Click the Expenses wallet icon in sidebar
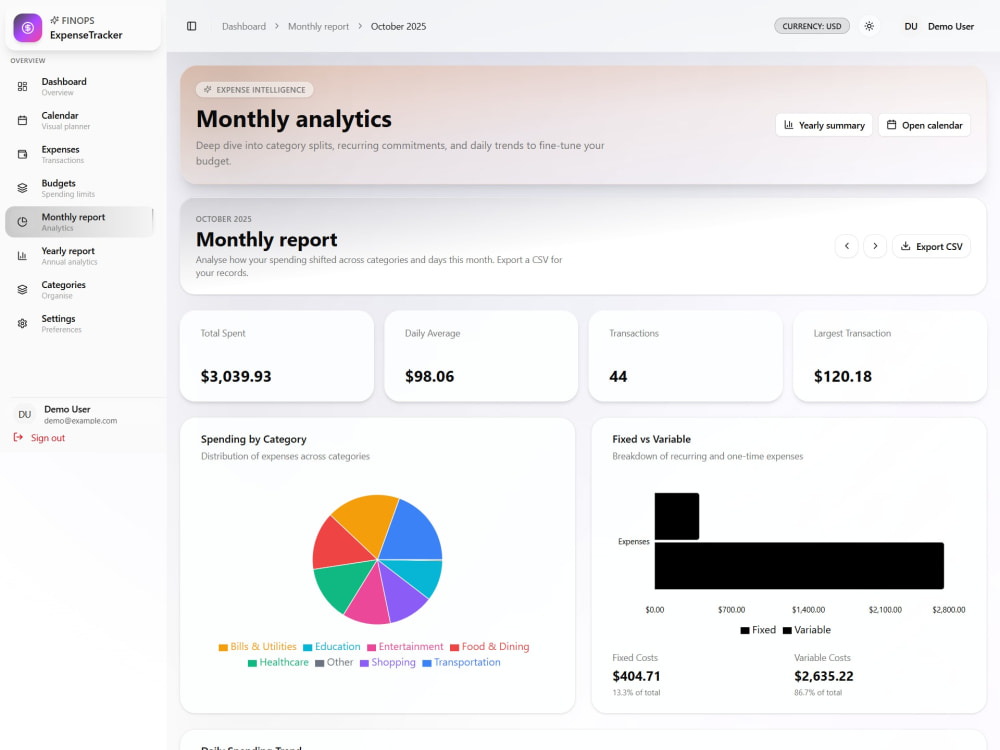 (22, 154)
